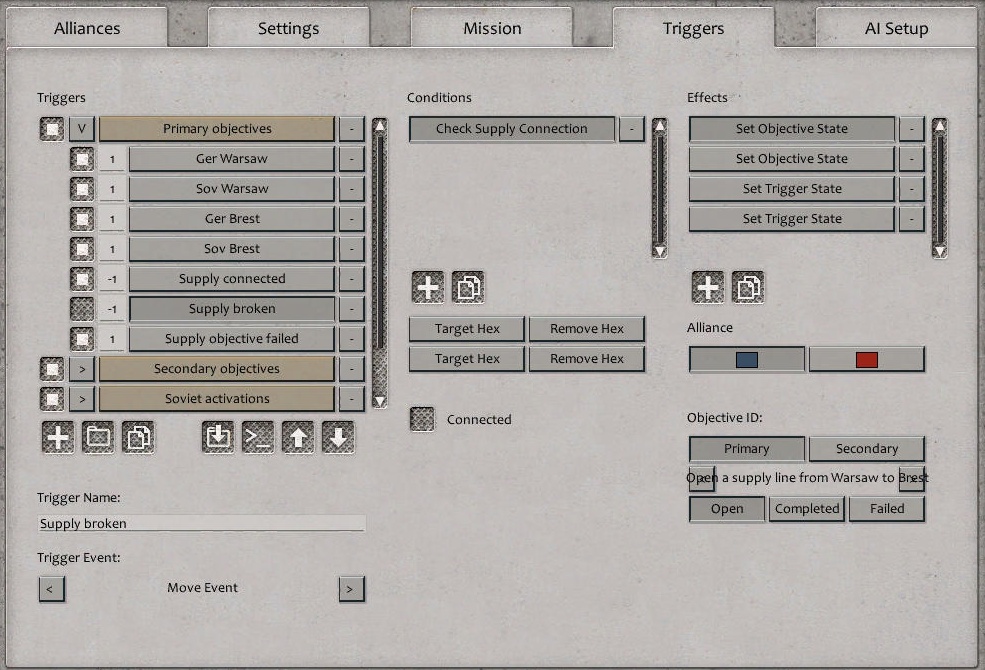985x670 pixels.
Task: Click the Conditions list scroll up arrow
Action: click(x=659, y=125)
